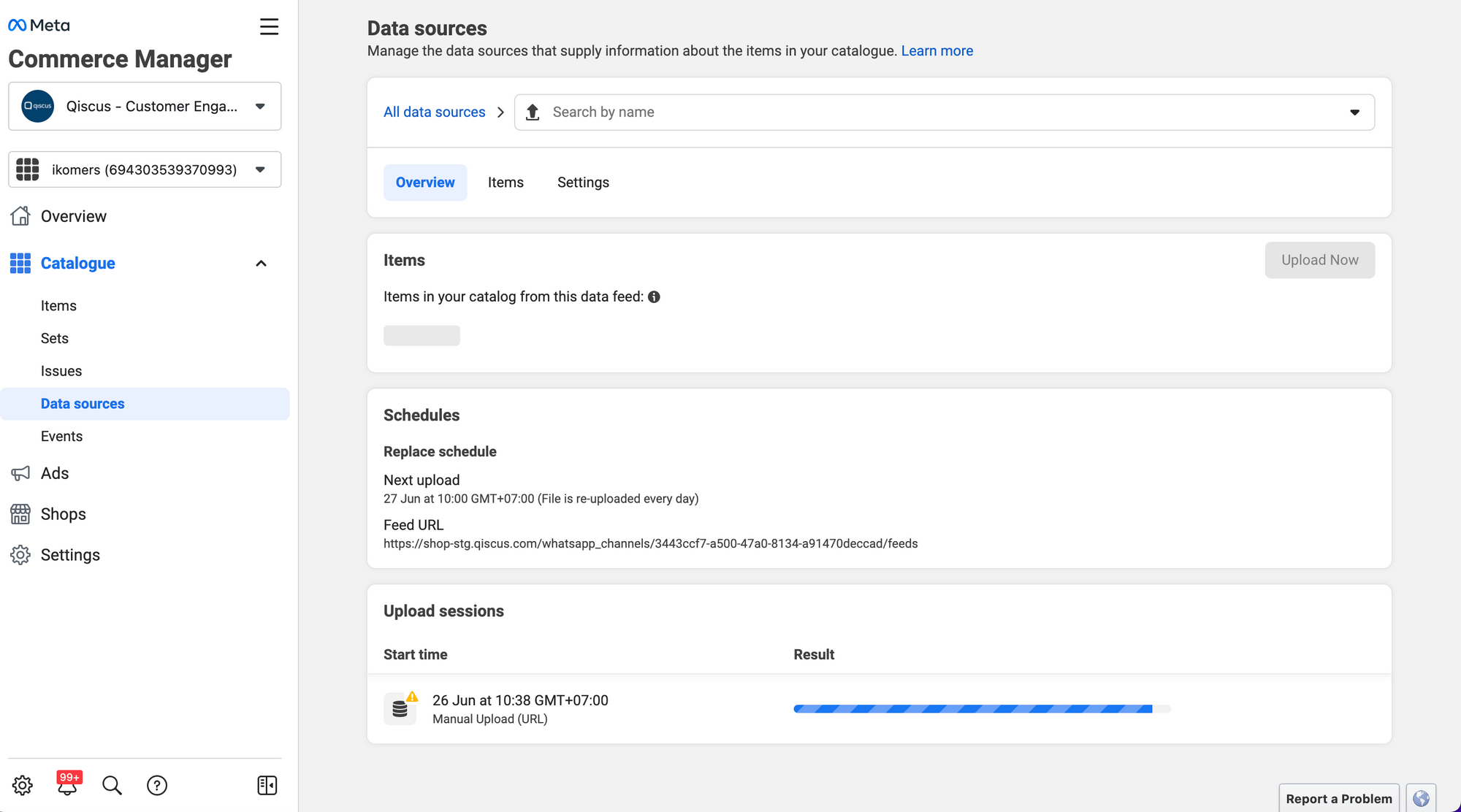This screenshot has height=812, width=1461.
Task: Open the data source search dropdown arrow
Action: 1354,112
